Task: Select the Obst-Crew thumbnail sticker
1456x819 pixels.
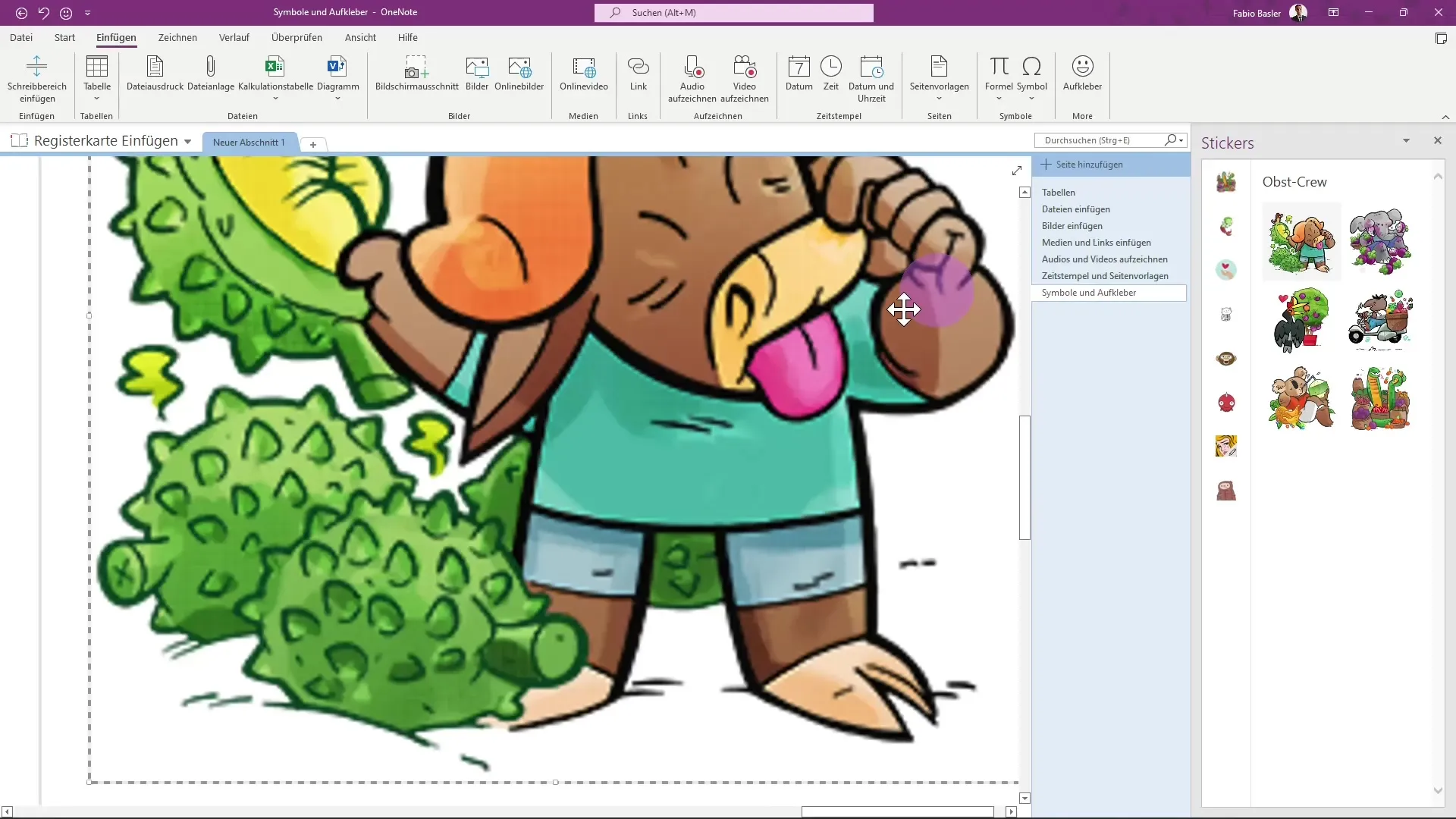Action: [x=1226, y=181]
